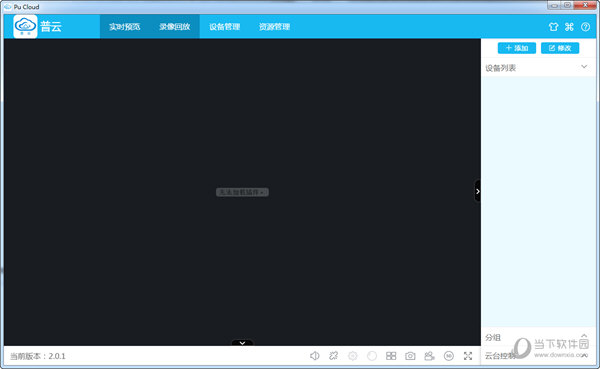This screenshot has width=600, height=369.
Task: Click the 添加 add button
Action: (517, 48)
